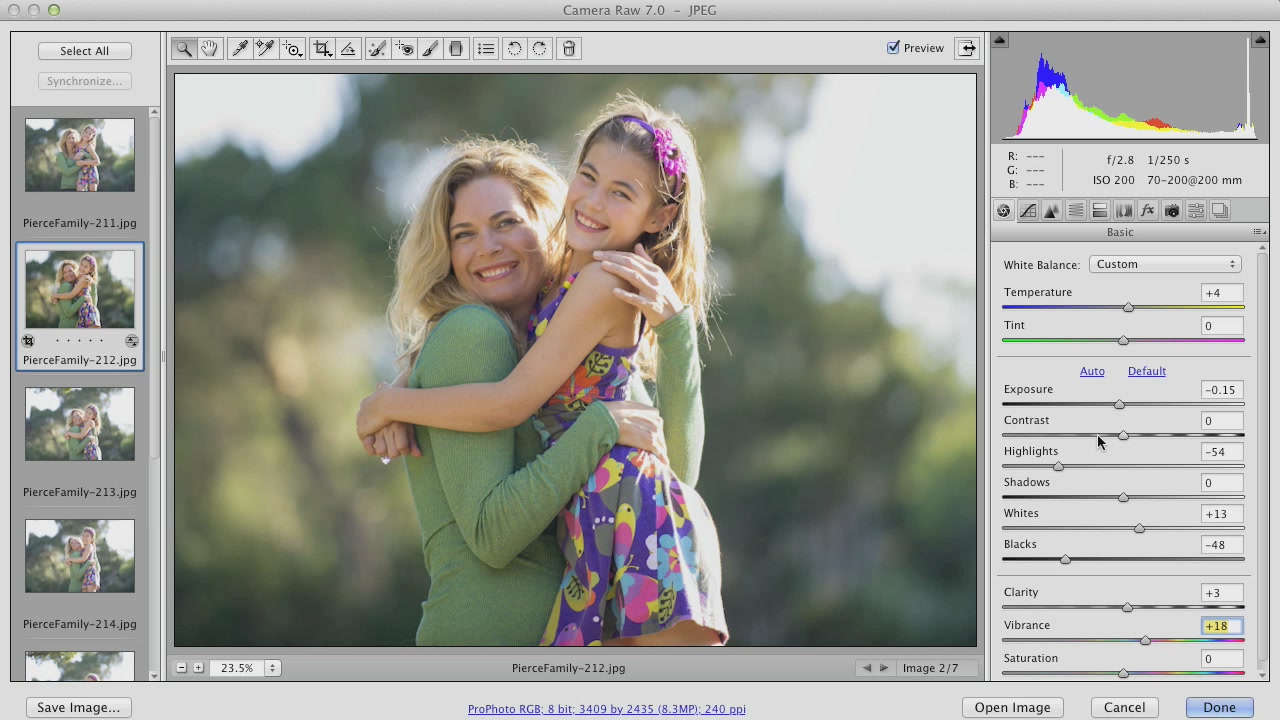Image resolution: width=1280 pixels, height=720 pixels.
Task: Zoom in with the plus button
Action: [198, 668]
